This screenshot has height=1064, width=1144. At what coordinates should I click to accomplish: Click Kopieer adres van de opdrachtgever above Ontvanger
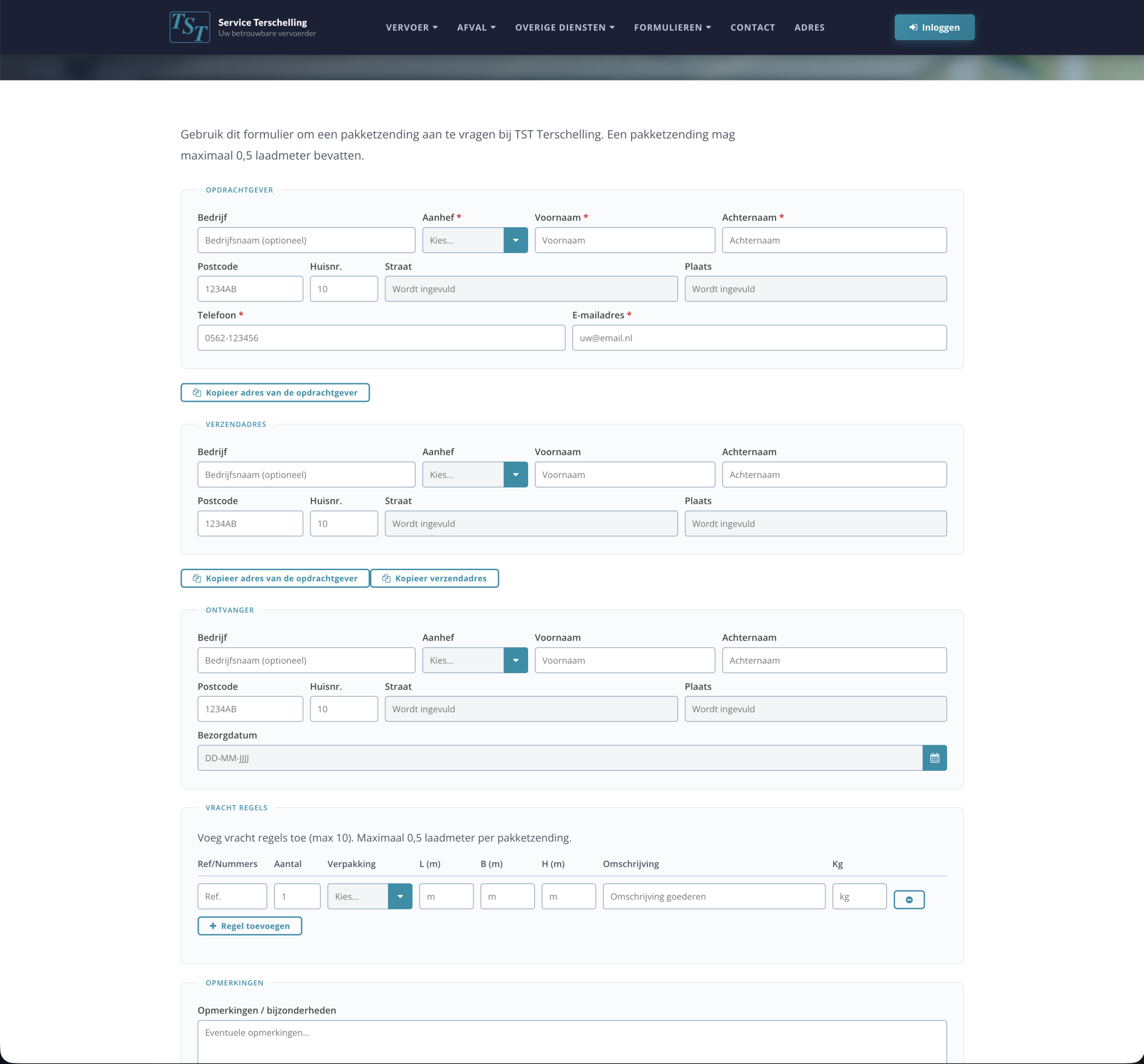point(275,578)
